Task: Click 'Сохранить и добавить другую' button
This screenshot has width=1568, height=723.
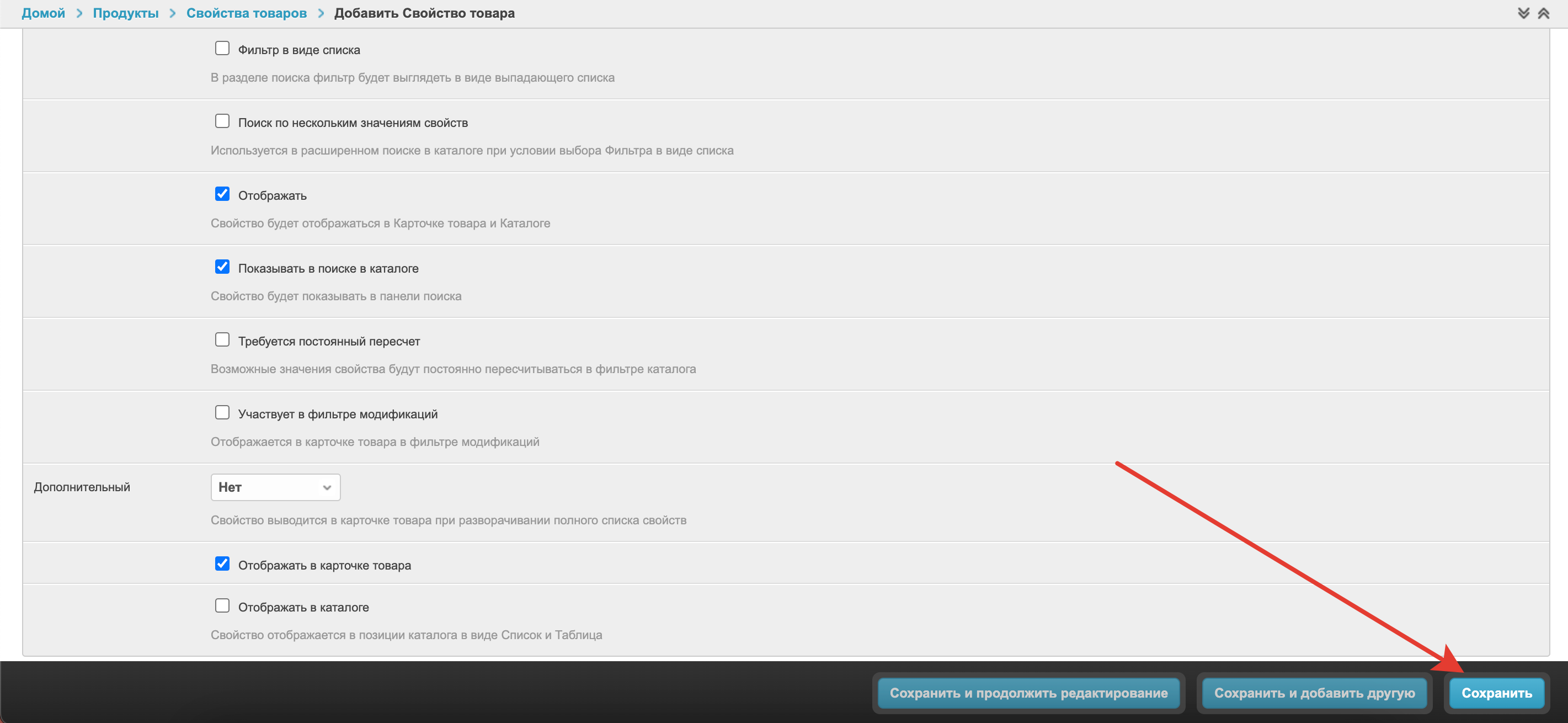Action: click(1314, 693)
